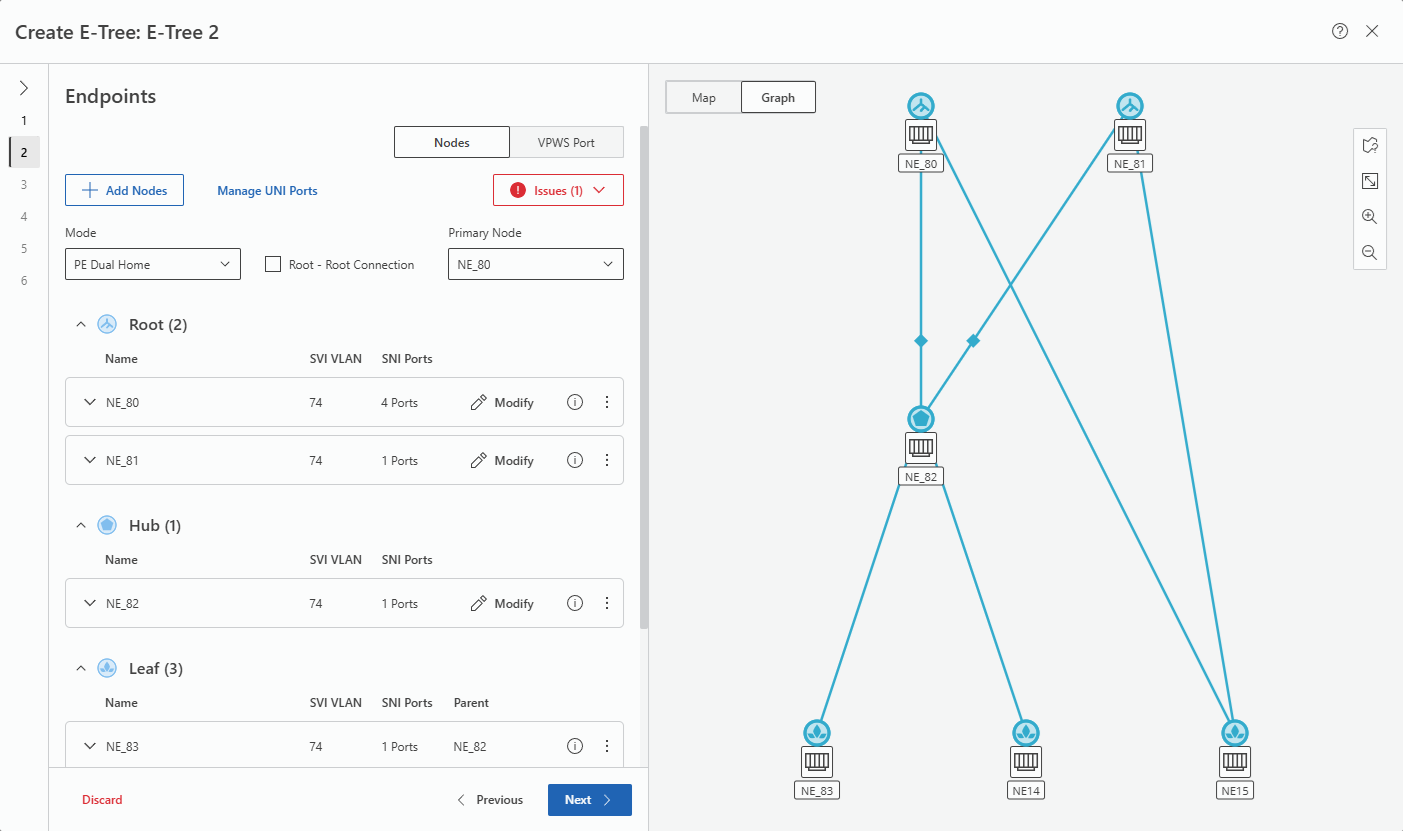The width and height of the screenshot is (1403, 831).
Task: Go to wizard step 3
Action: [x=24, y=184]
